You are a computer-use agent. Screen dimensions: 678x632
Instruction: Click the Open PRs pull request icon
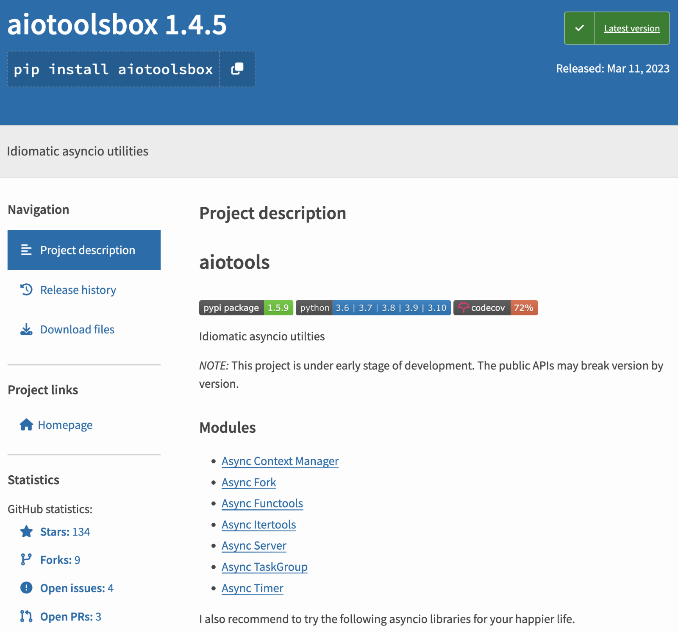point(26,617)
